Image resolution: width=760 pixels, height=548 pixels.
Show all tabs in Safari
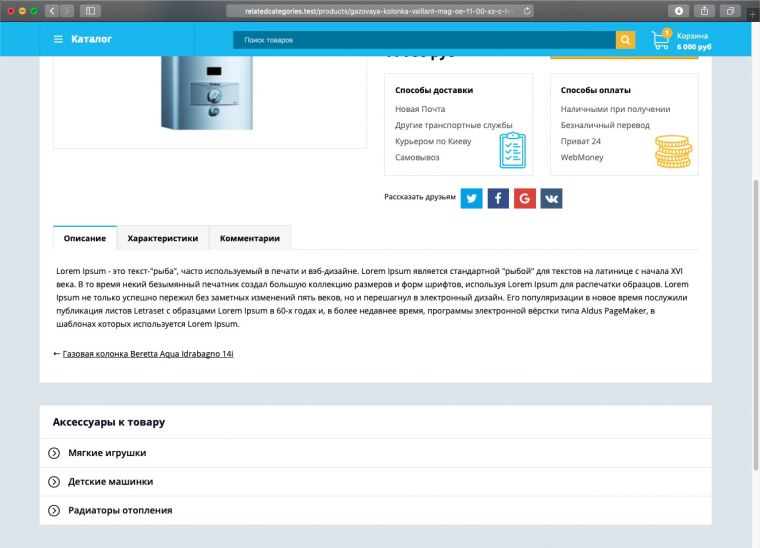[730, 11]
